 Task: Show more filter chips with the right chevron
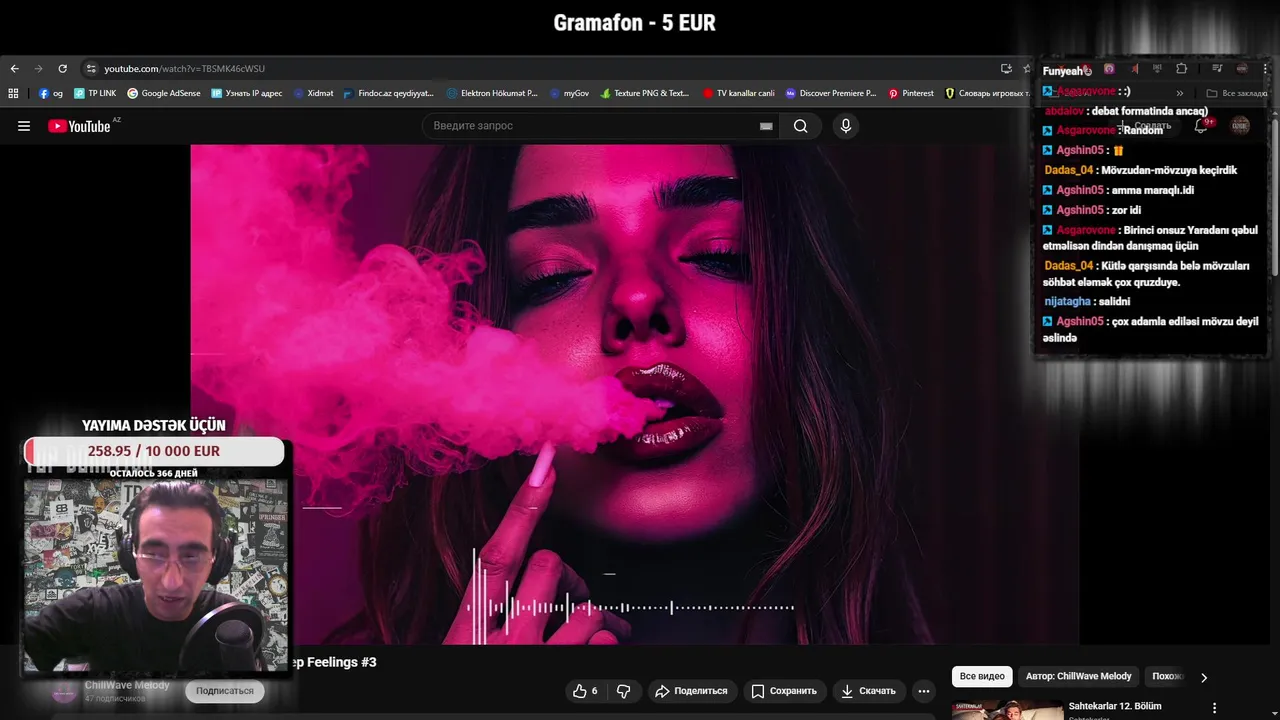click(x=1204, y=677)
